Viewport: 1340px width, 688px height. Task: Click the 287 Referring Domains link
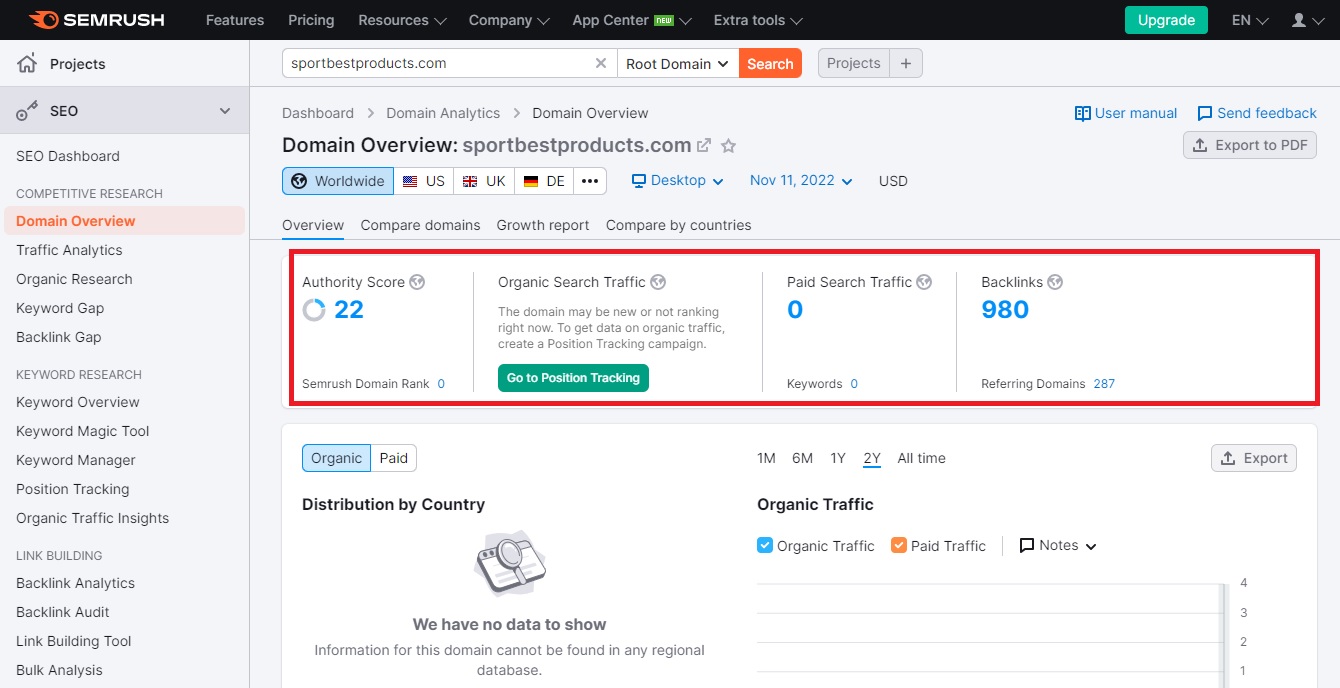point(1104,384)
